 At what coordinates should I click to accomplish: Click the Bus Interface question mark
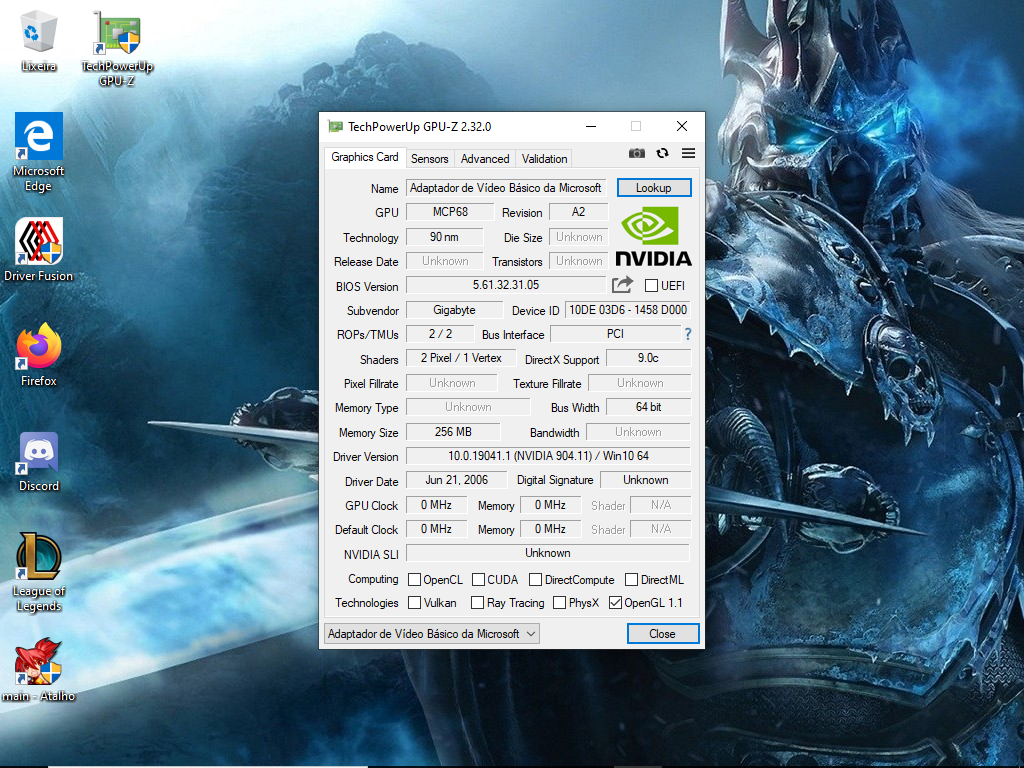[688, 334]
